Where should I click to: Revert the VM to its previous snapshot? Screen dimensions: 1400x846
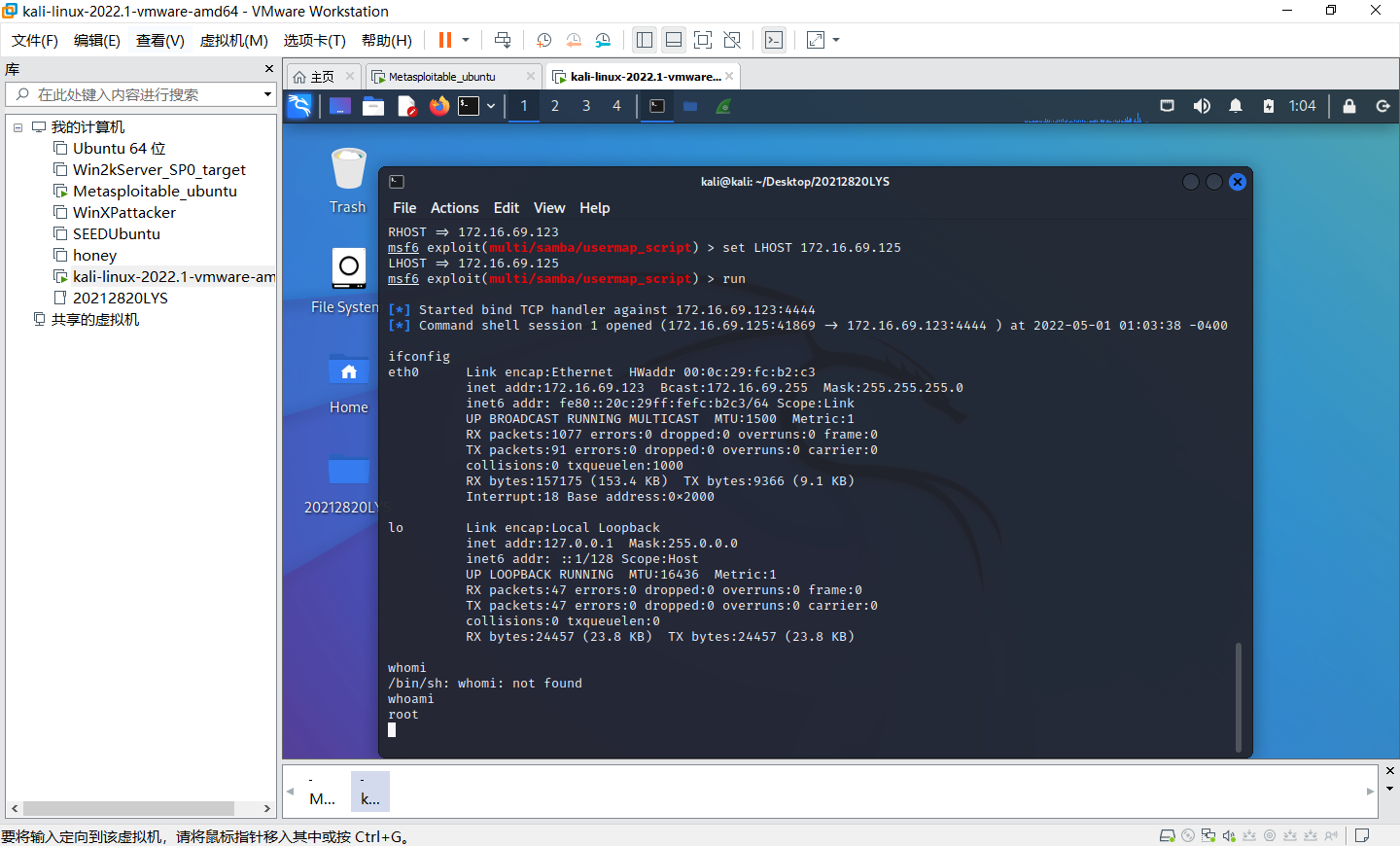click(574, 40)
